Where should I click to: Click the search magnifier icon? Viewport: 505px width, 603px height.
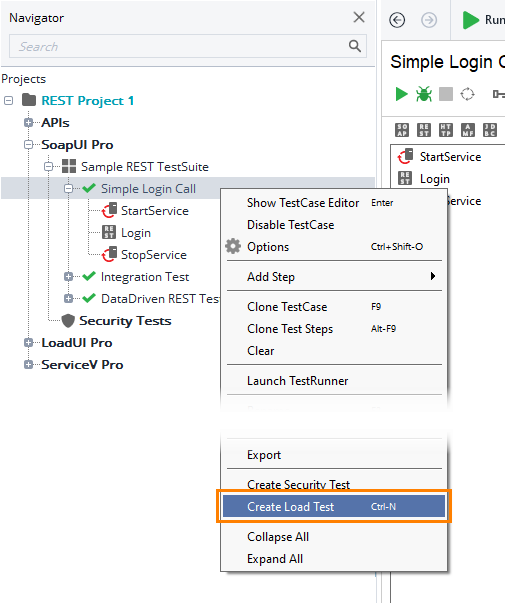tap(354, 46)
